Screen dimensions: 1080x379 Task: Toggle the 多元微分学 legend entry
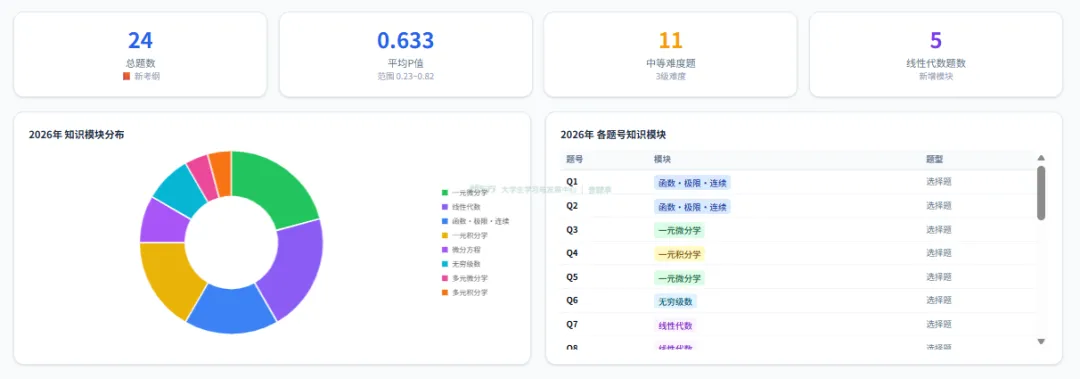(x=465, y=278)
